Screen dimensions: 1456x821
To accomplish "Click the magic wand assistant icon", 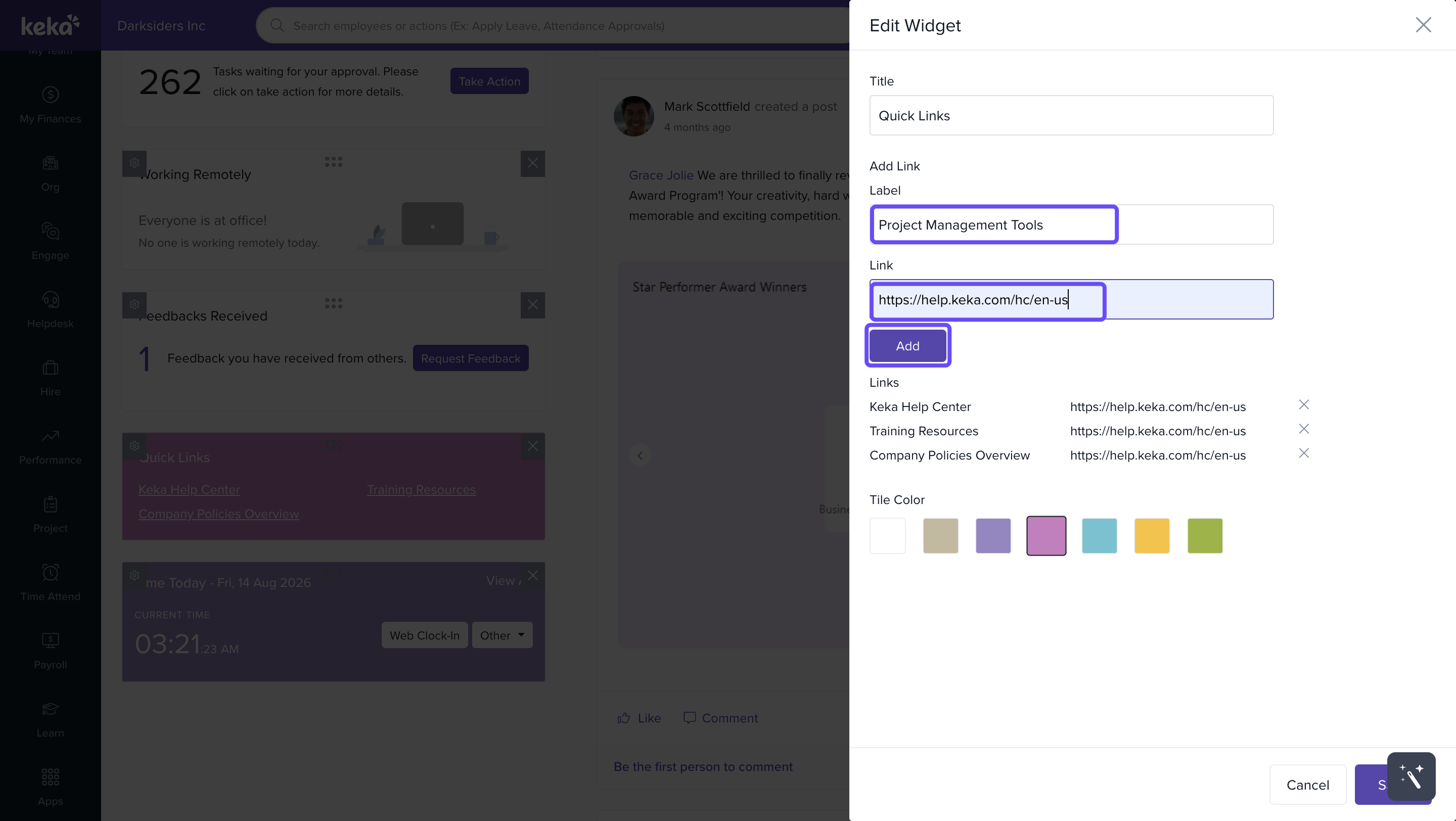I will [1411, 777].
